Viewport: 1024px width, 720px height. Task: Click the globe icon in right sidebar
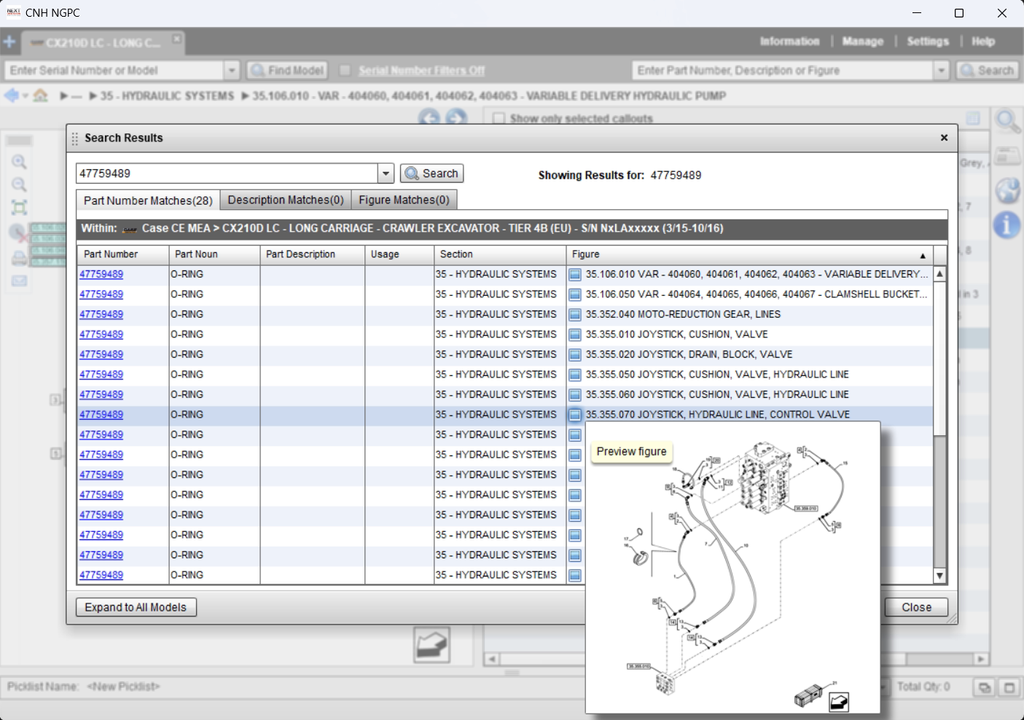(1007, 190)
